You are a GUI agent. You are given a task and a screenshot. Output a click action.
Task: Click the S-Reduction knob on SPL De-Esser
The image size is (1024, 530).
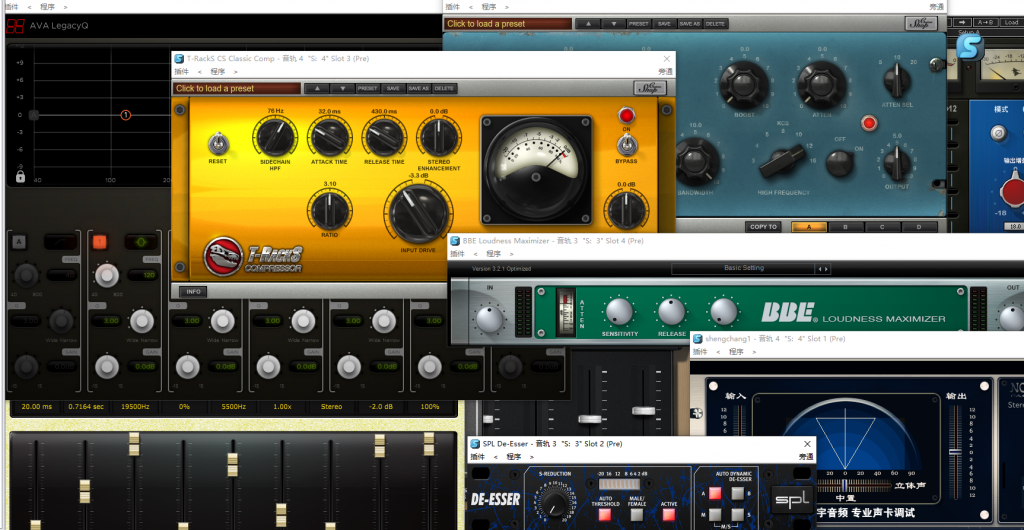coord(555,502)
